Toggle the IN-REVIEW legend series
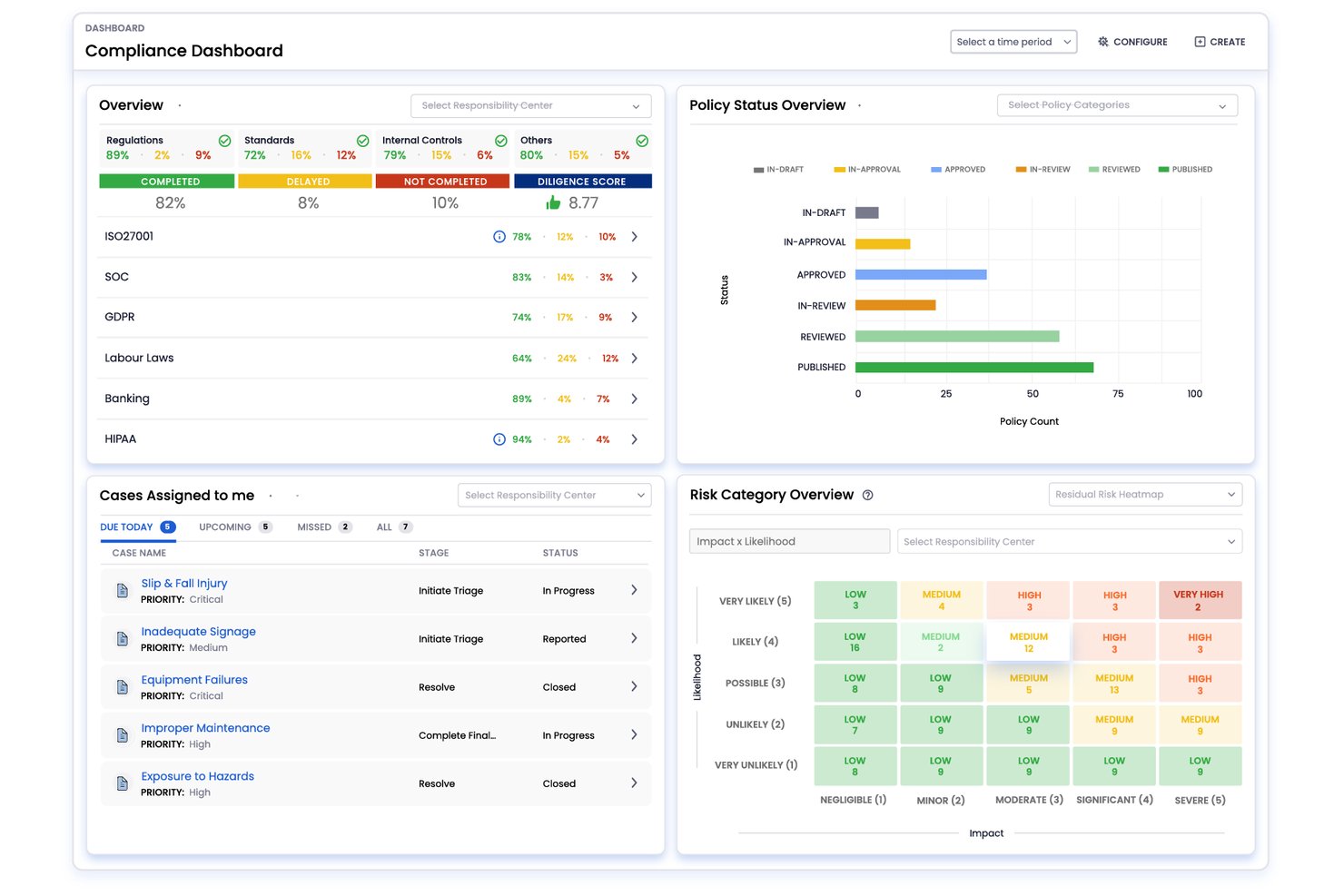 tap(1043, 170)
